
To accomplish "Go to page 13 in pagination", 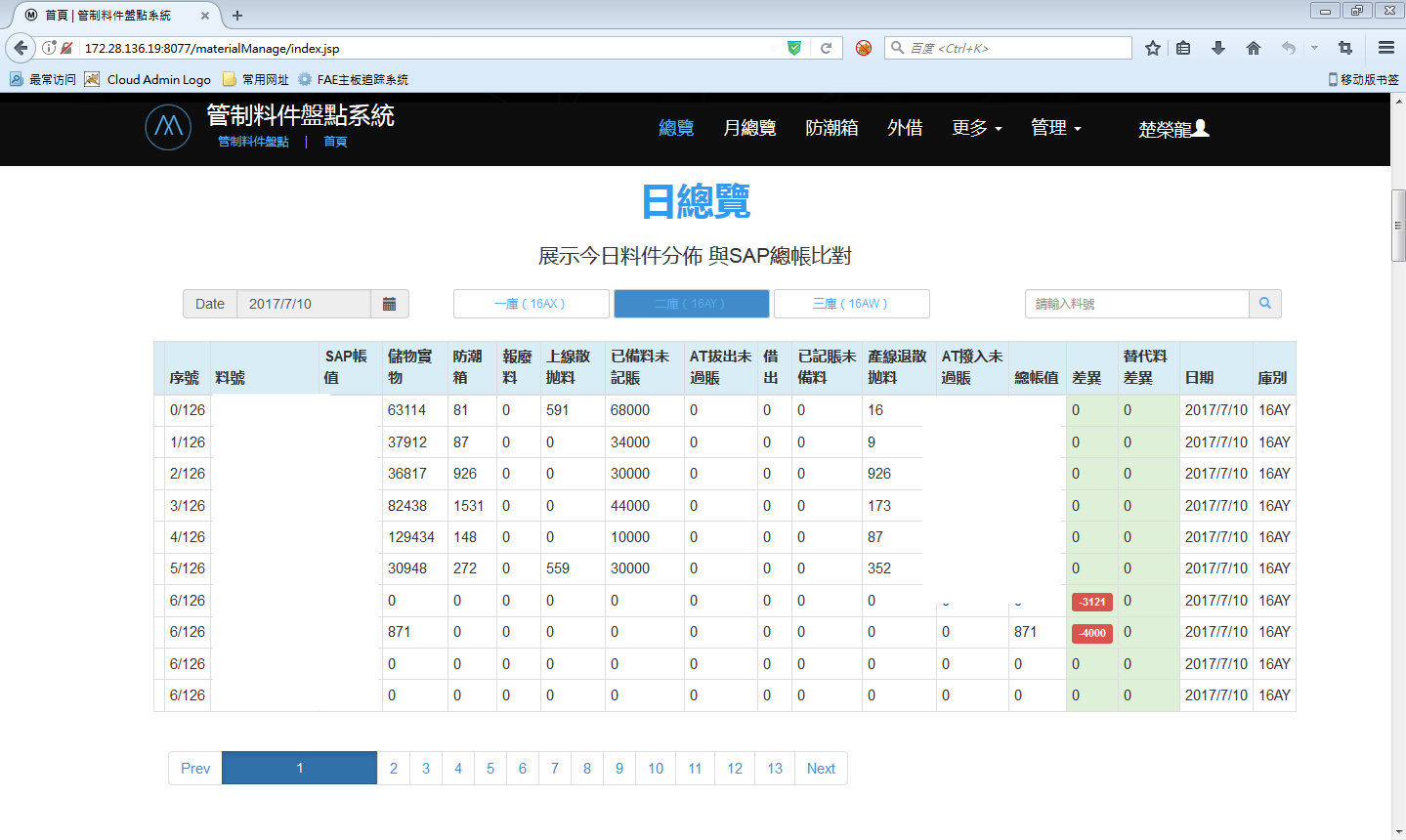I will pyautogui.click(x=775, y=769).
